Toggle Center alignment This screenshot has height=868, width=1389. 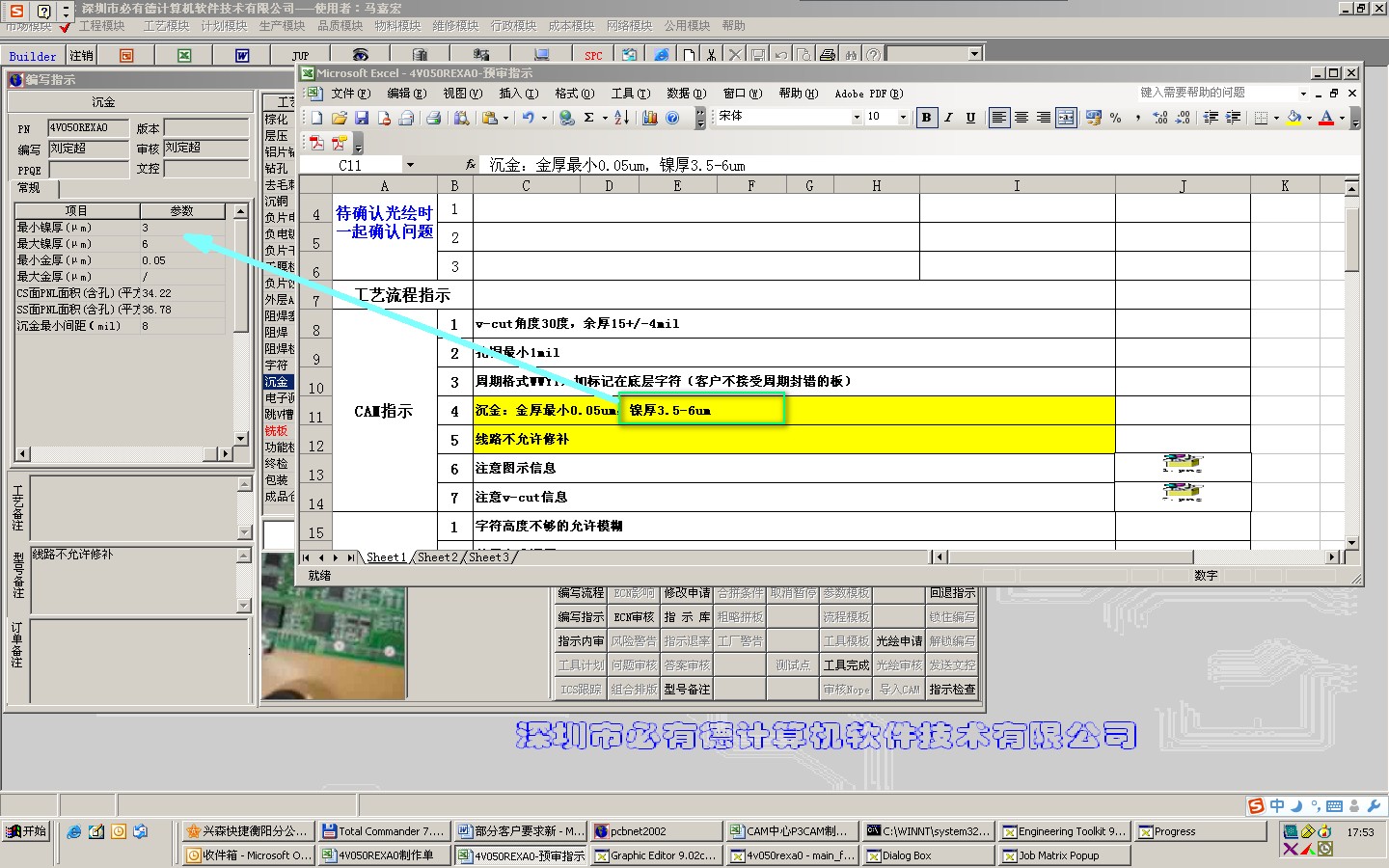(1021, 118)
